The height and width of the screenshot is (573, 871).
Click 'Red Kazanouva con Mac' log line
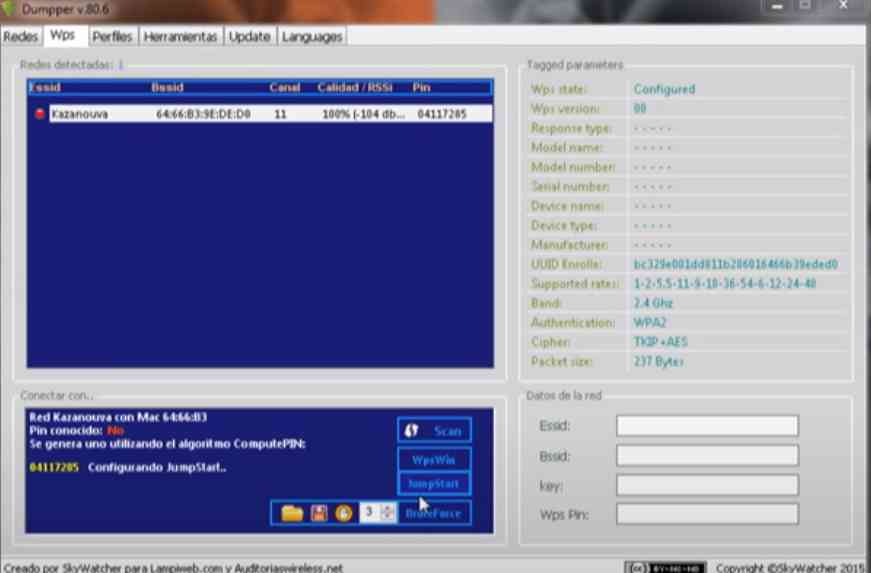[118, 417]
